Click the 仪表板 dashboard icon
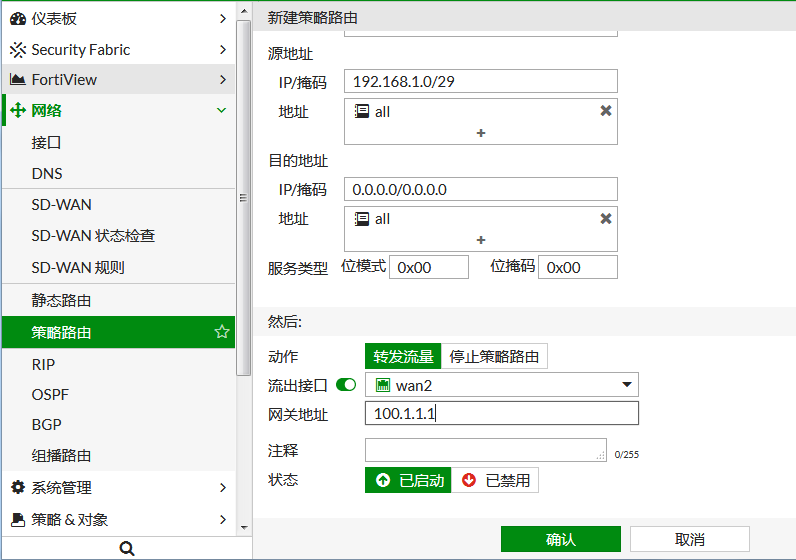The width and height of the screenshot is (796, 560). point(18,18)
